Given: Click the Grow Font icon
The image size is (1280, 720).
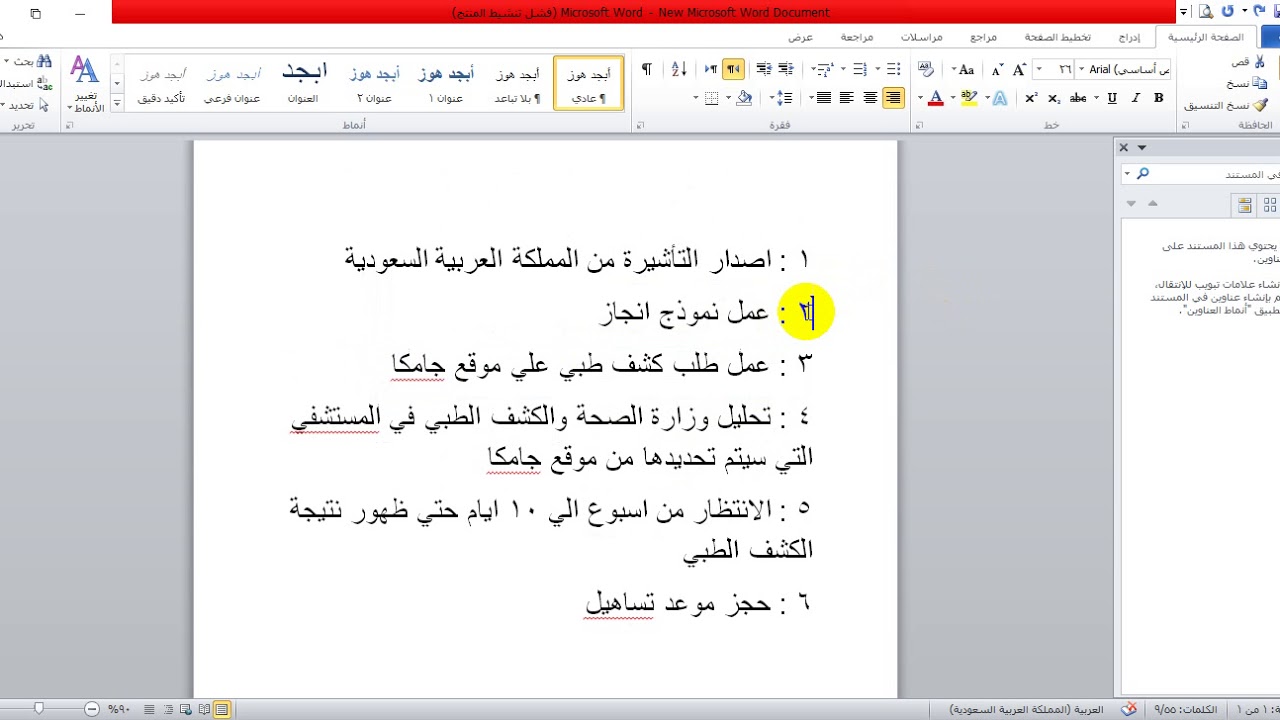Looking at the screenshot, I should click(1019, 70).
